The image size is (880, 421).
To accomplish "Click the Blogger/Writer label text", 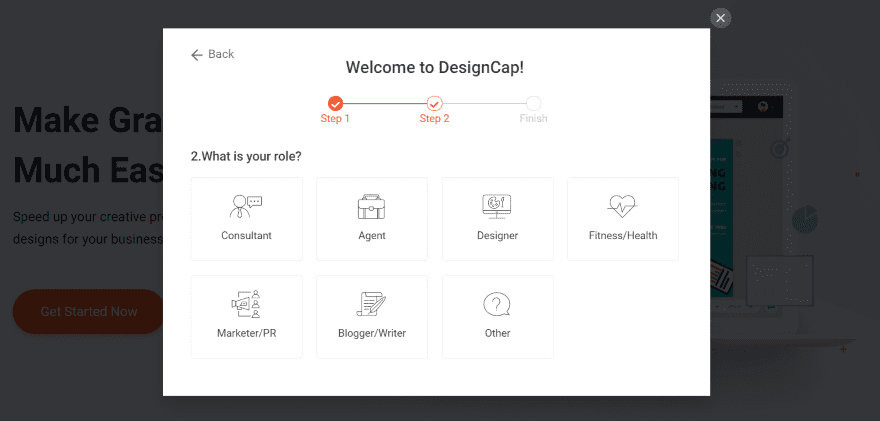I will click(372, 333).
